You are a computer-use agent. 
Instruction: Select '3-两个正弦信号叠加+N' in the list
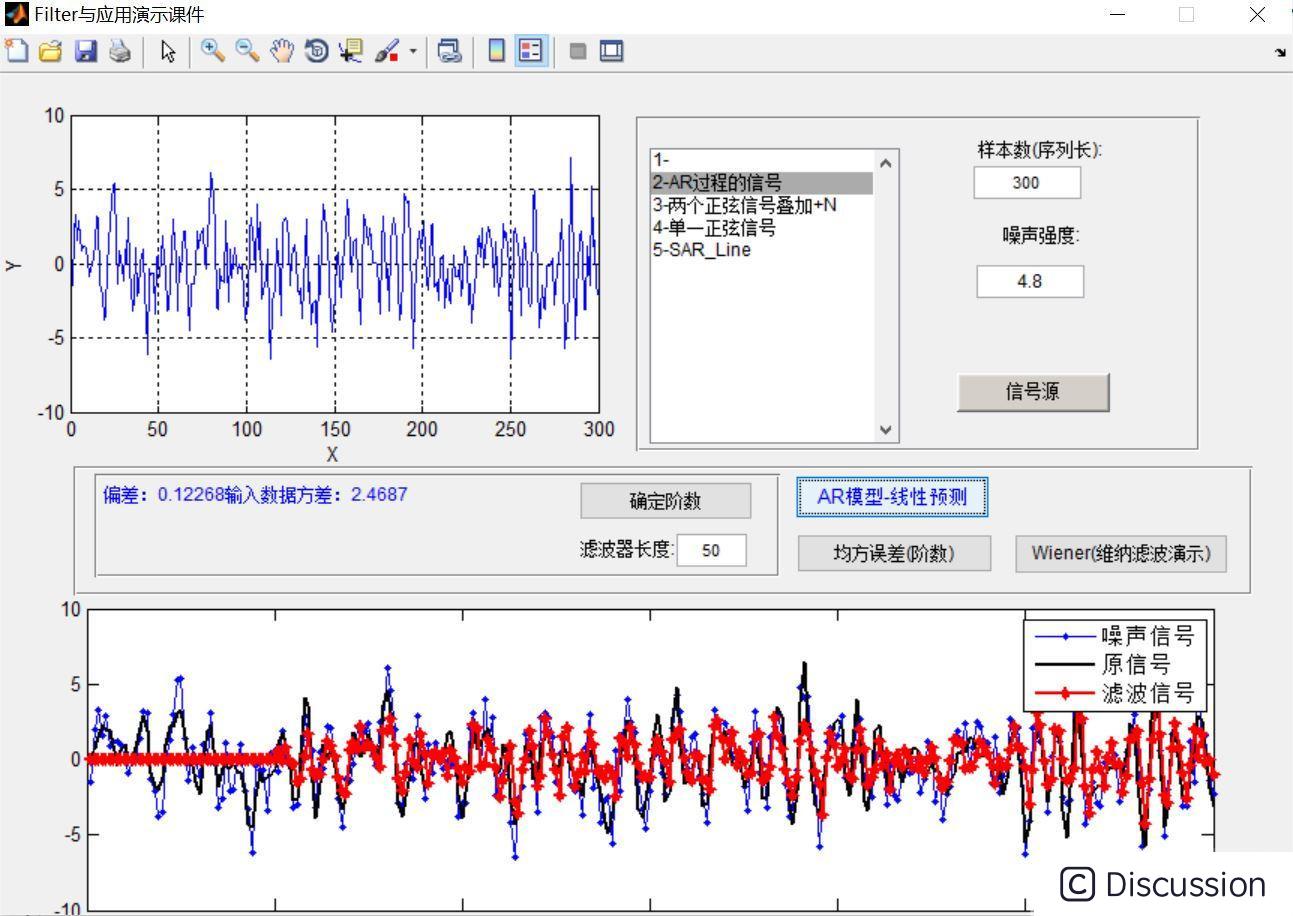(763, 205)
